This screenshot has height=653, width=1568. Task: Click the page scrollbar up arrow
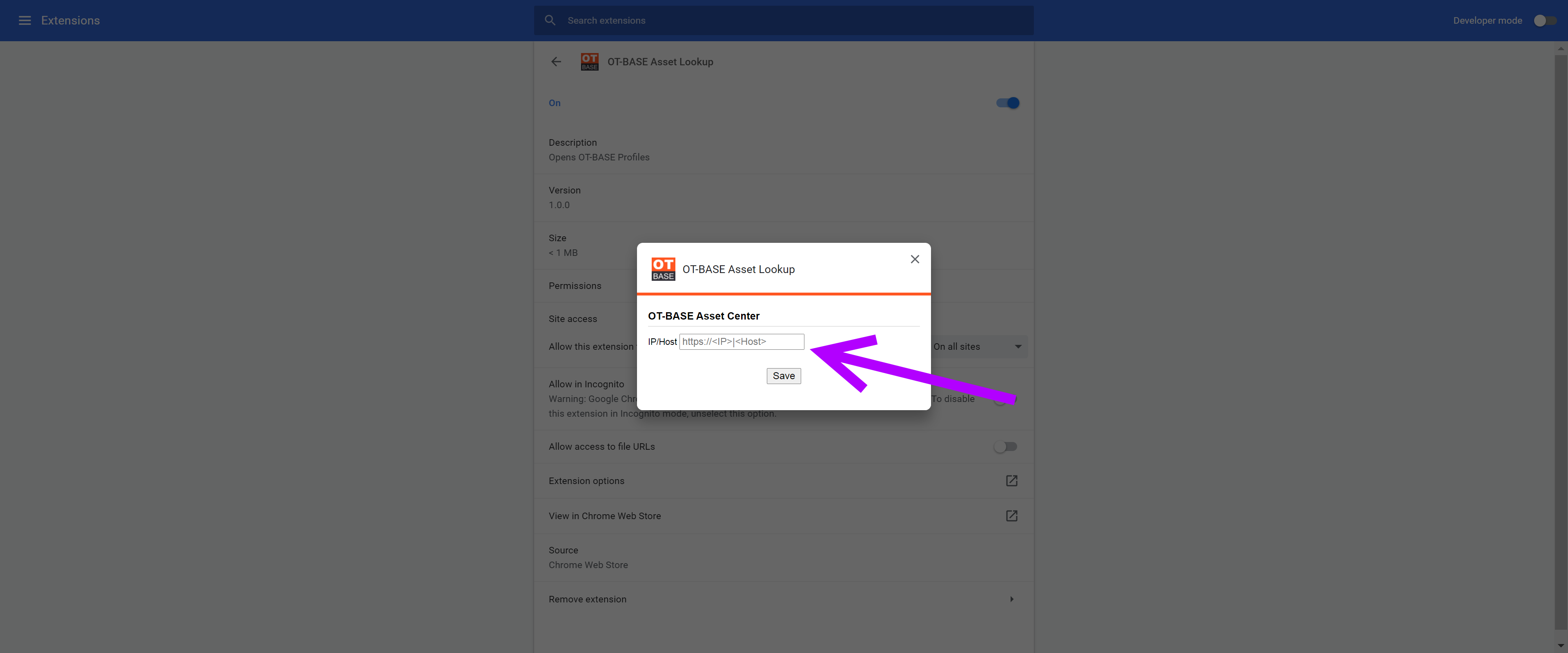[1561, 48]
